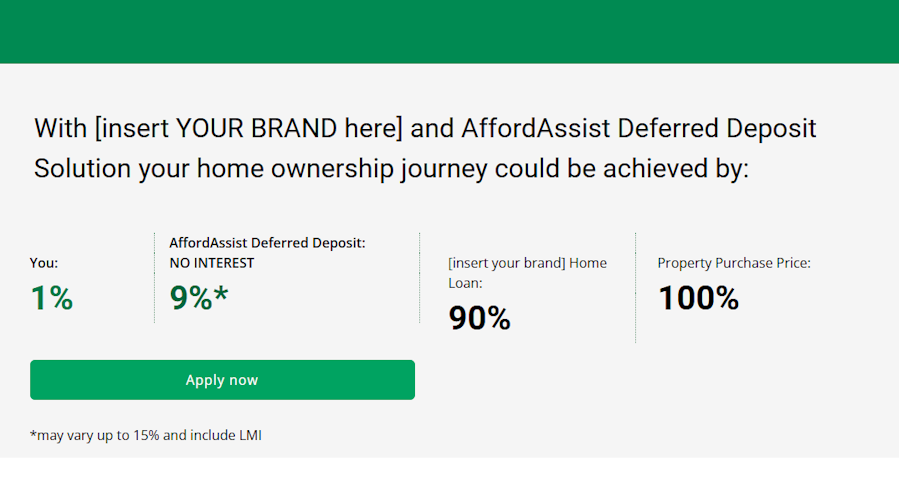Click the NO INTEREST text
Viewport: 899px width, 483px height.
[212, 263]
